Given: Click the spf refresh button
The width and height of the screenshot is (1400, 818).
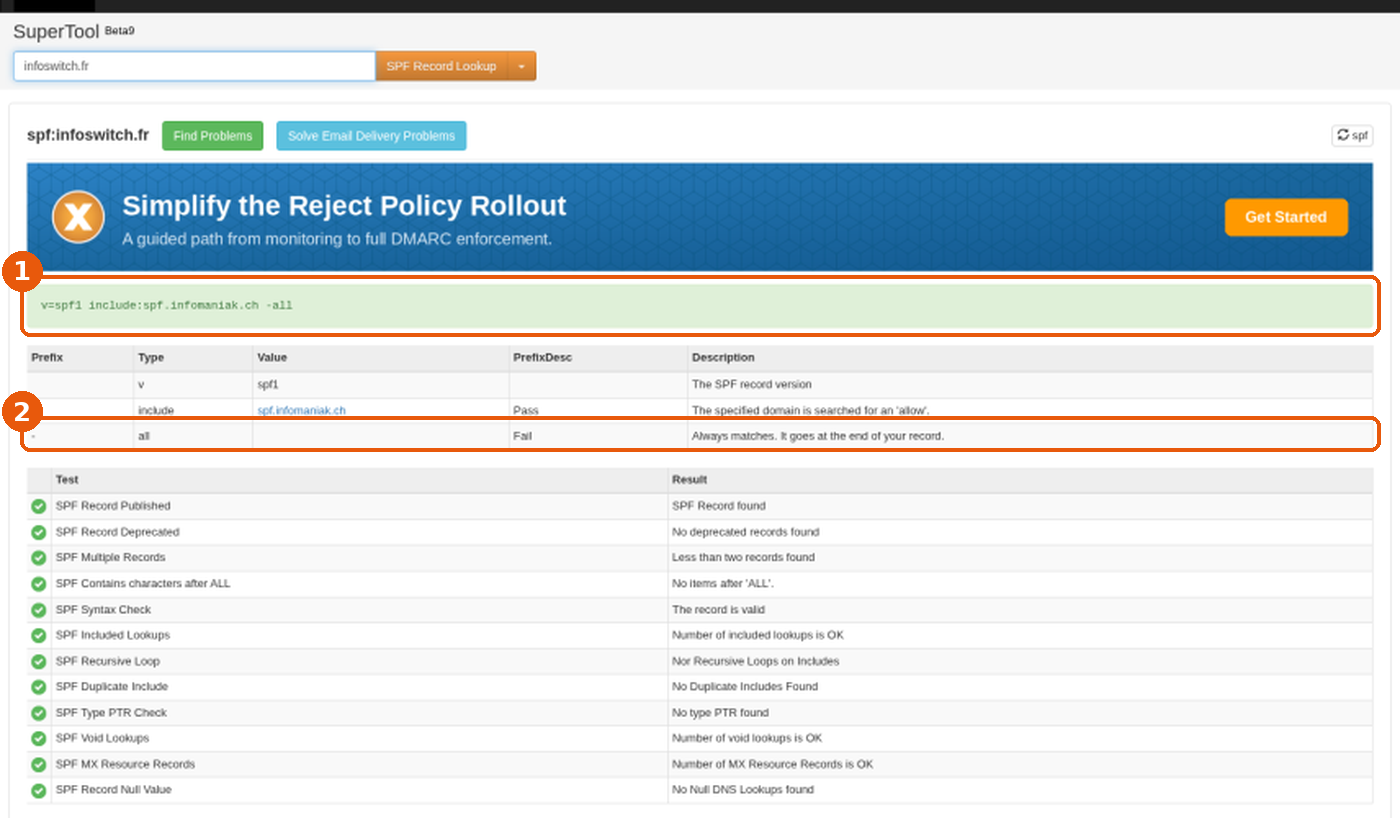Looking at the screenshot, I should tap(1352, 135).
